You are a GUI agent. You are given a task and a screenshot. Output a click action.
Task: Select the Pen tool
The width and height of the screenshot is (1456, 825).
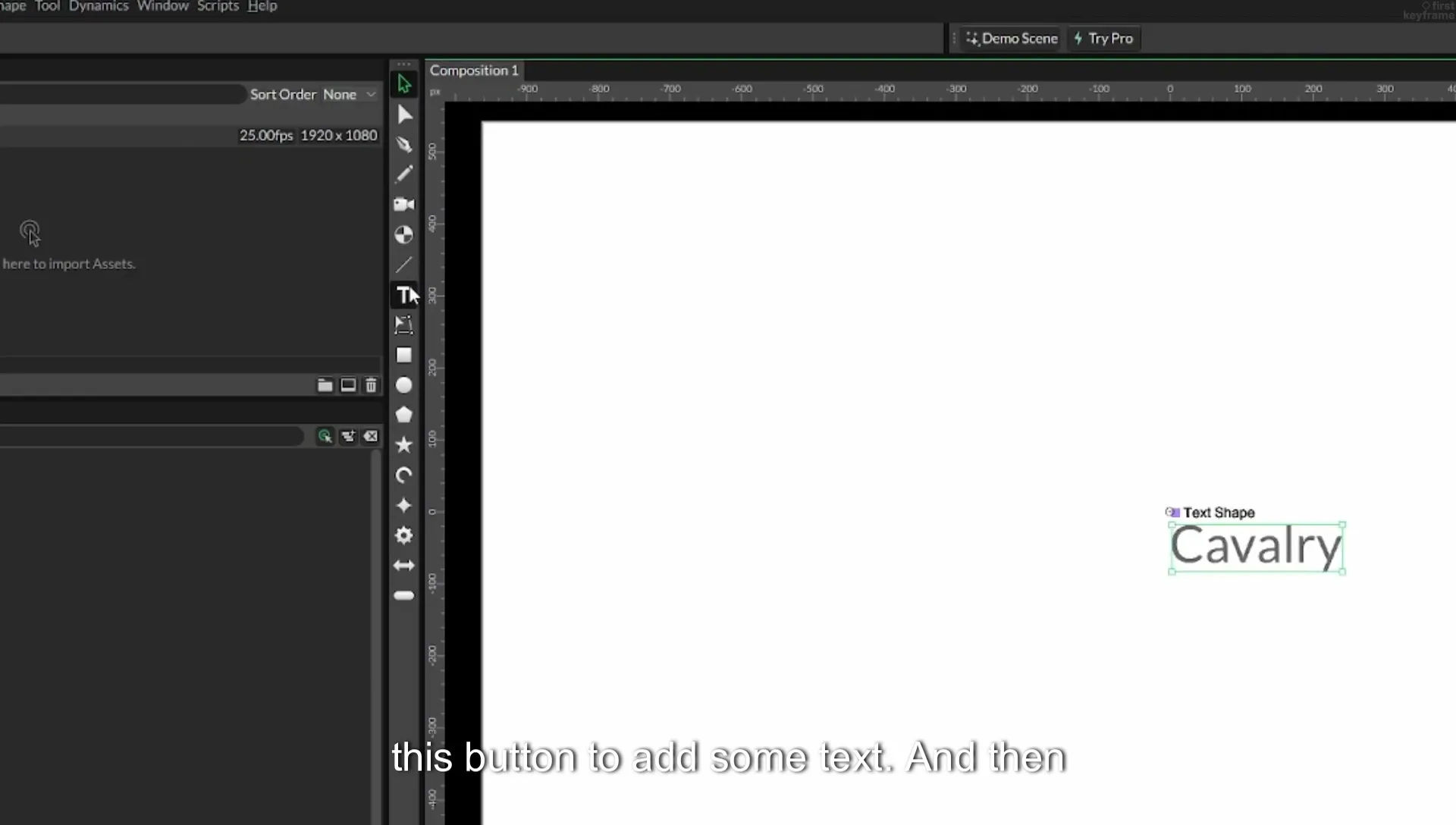point(404,144)
